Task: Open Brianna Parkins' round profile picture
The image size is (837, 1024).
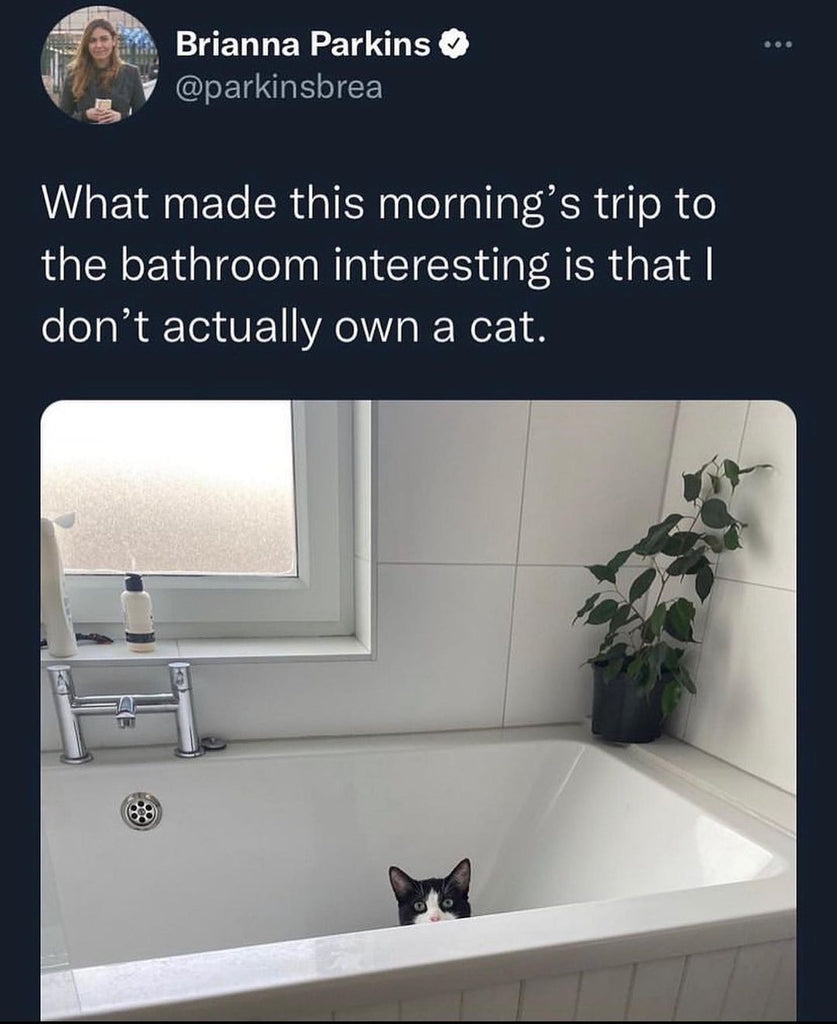Action: pos(100,65)
